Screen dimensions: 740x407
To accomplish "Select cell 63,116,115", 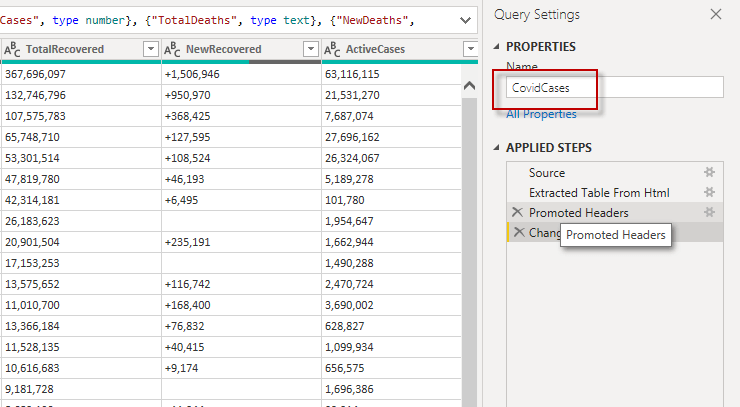I will pos(391,74).
